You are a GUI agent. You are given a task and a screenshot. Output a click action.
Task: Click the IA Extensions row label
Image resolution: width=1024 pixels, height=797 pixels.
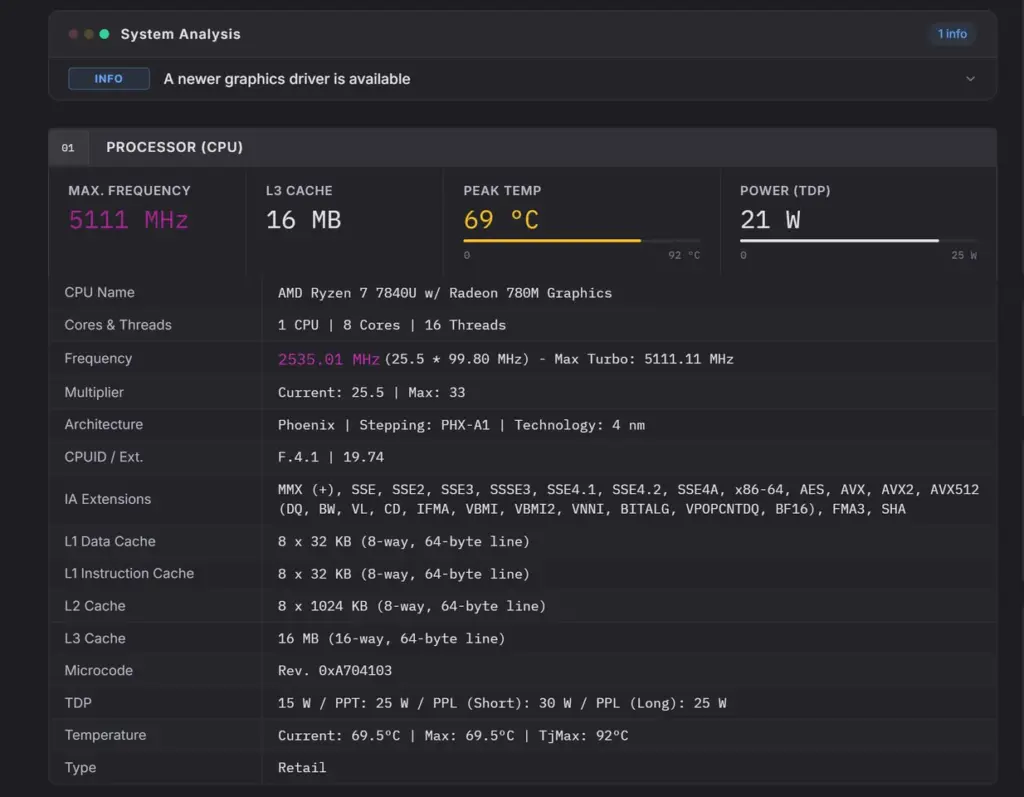coord(108,499)
